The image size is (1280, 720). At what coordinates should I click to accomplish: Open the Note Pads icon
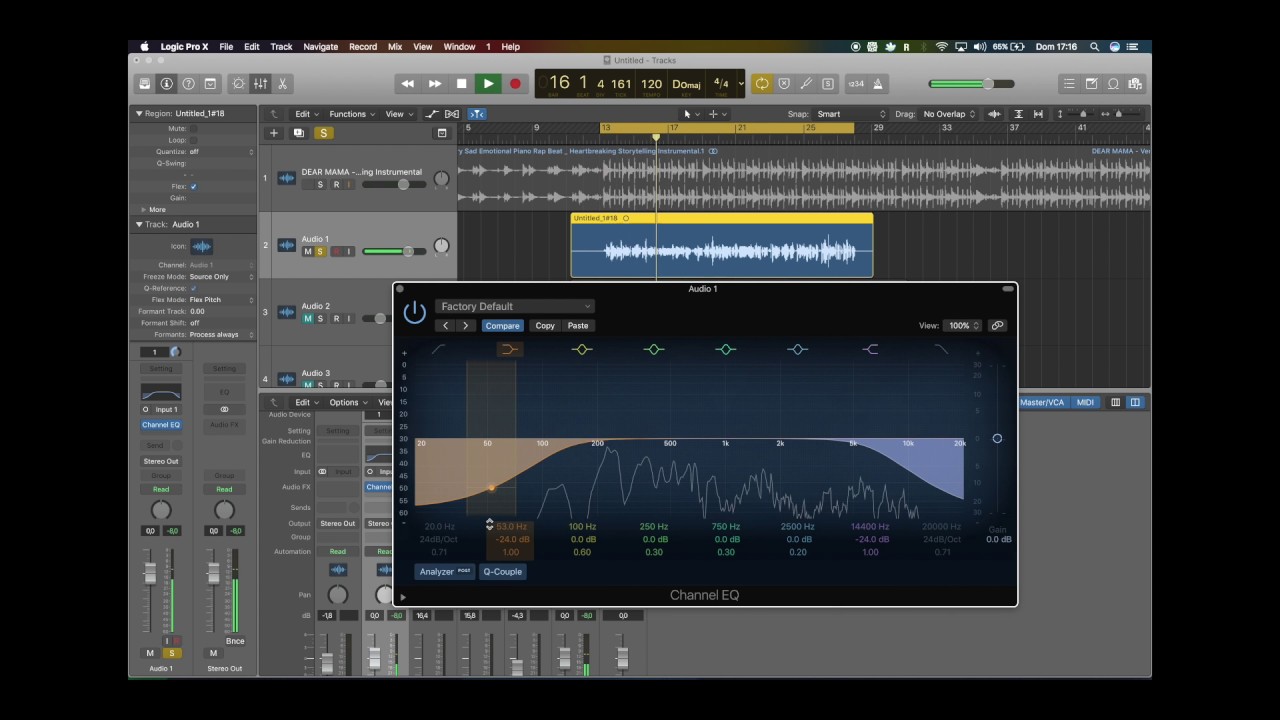(1091, 84)
